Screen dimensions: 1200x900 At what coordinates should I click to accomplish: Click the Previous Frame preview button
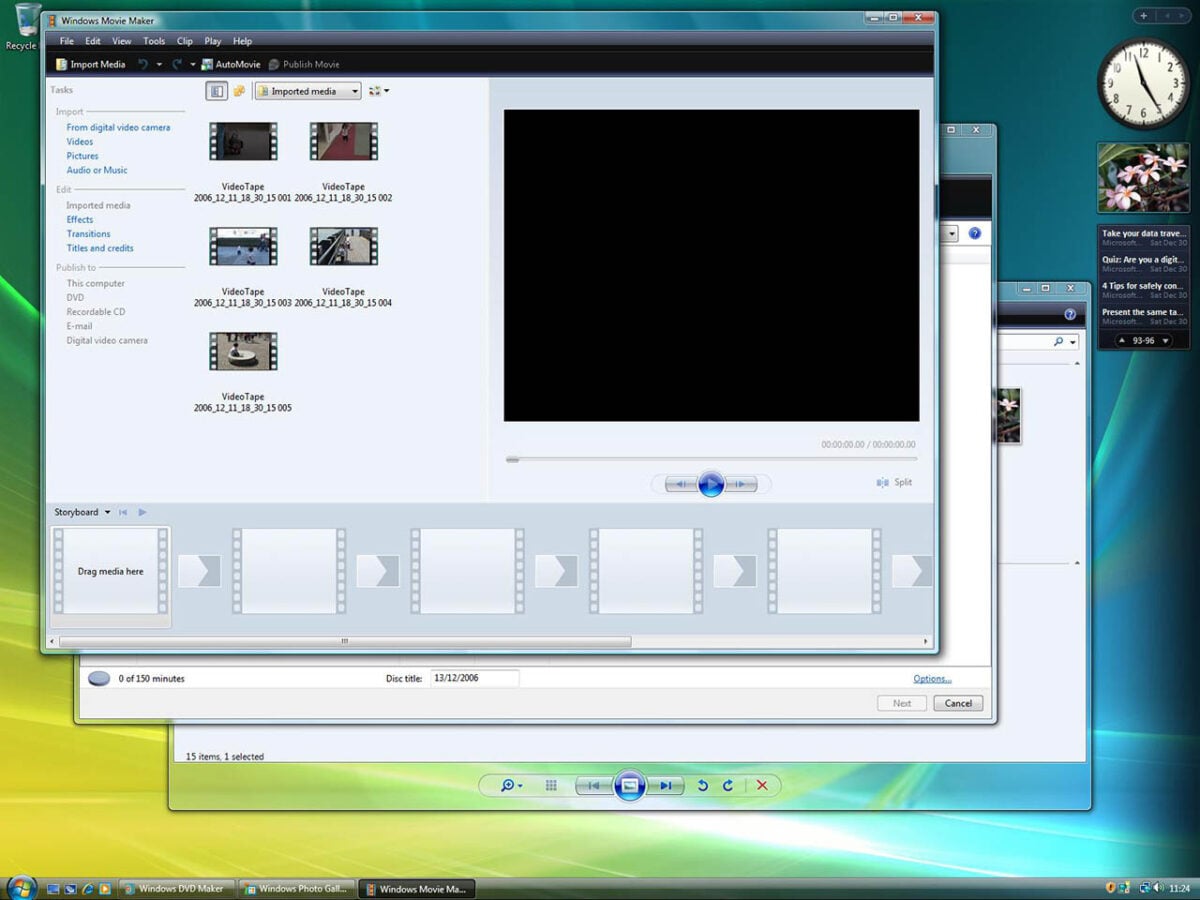click(679, 484)
